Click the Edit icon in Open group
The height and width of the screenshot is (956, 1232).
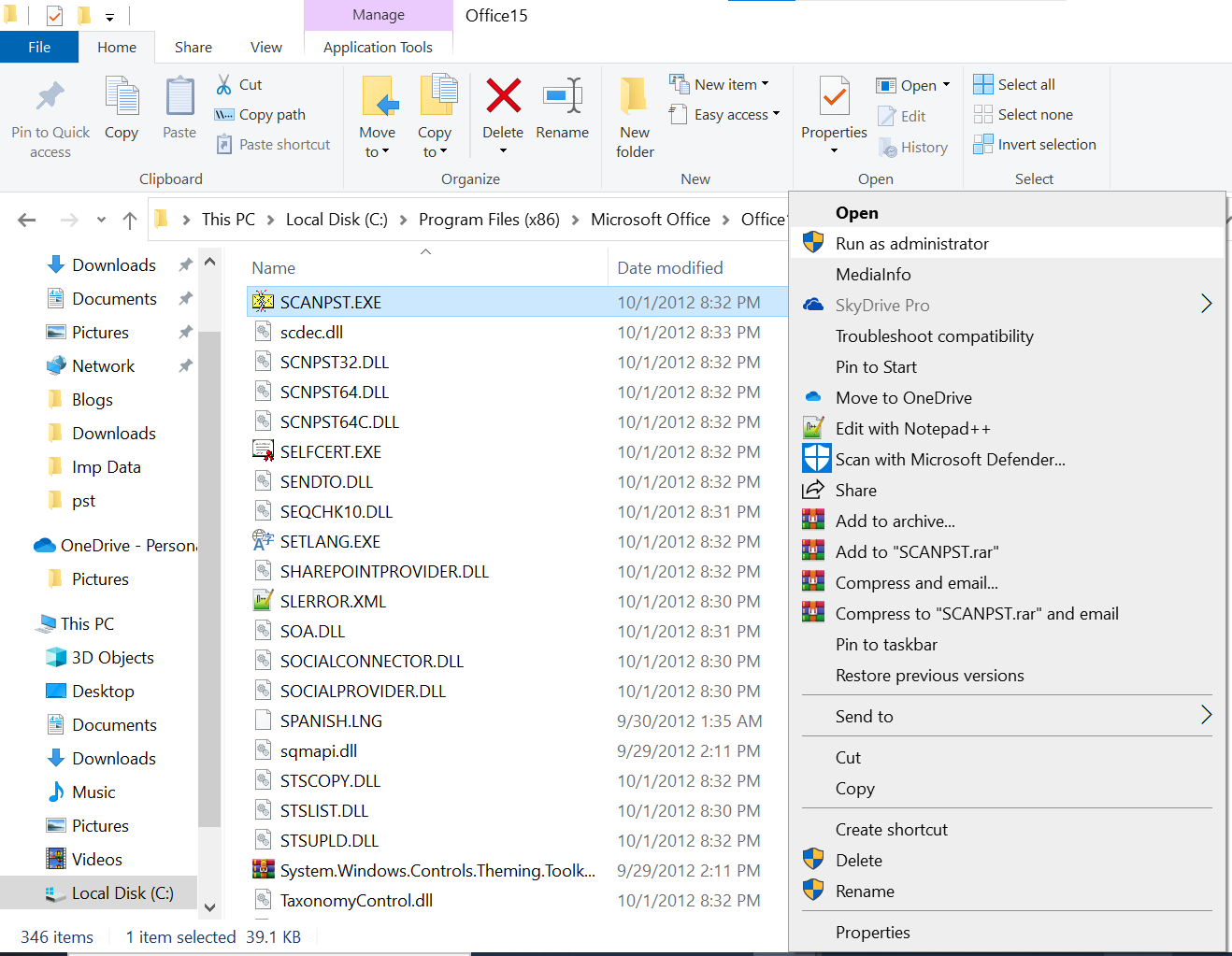click(886, 116)
